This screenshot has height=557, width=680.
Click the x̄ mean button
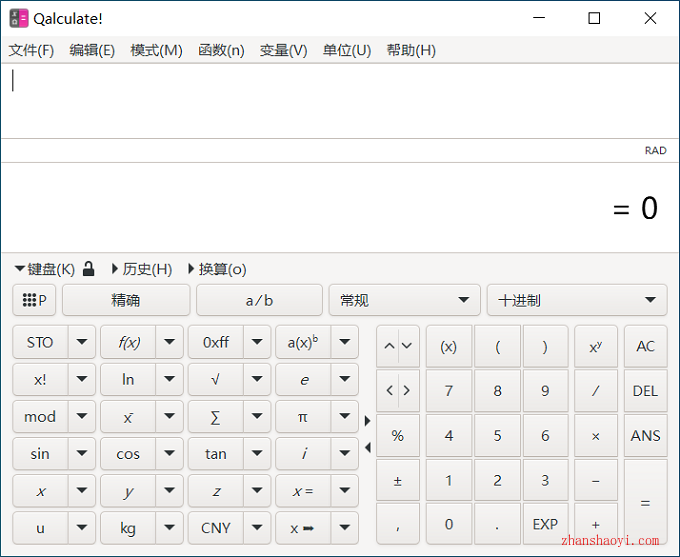(x=128, y=417)
